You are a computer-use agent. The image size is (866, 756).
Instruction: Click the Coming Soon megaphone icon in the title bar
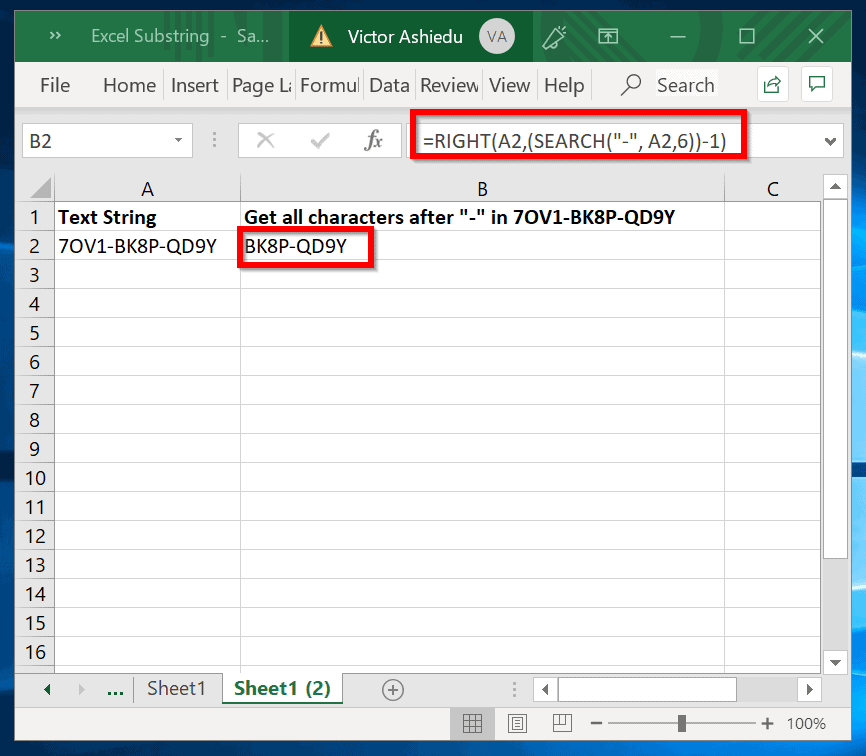tap(556, 36)
